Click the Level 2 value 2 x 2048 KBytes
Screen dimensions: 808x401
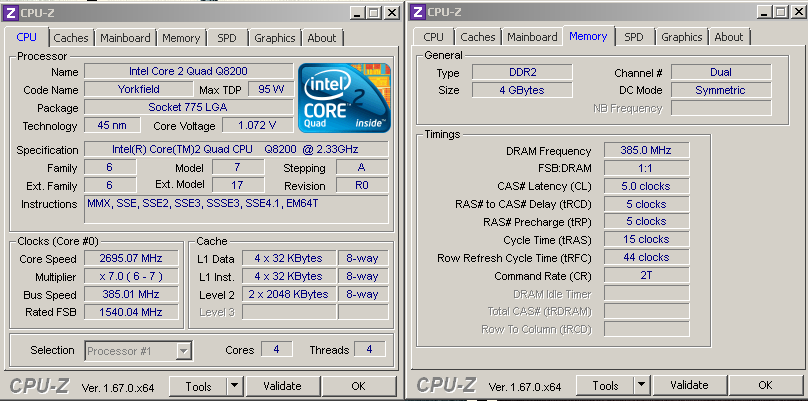point(289,294)
